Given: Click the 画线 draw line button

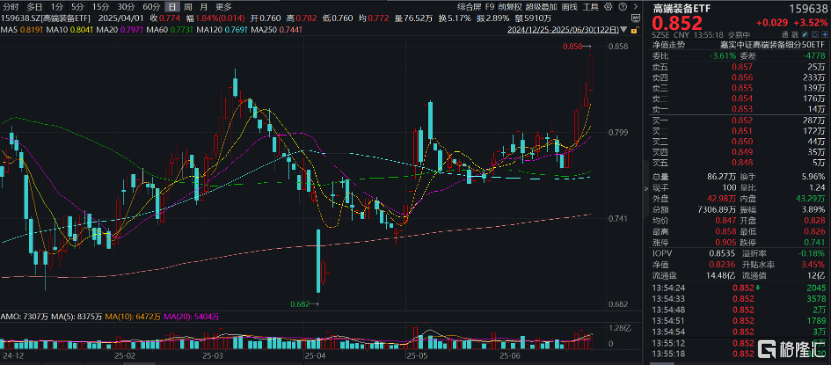Looking at the screenshot, I should (569, 7).
